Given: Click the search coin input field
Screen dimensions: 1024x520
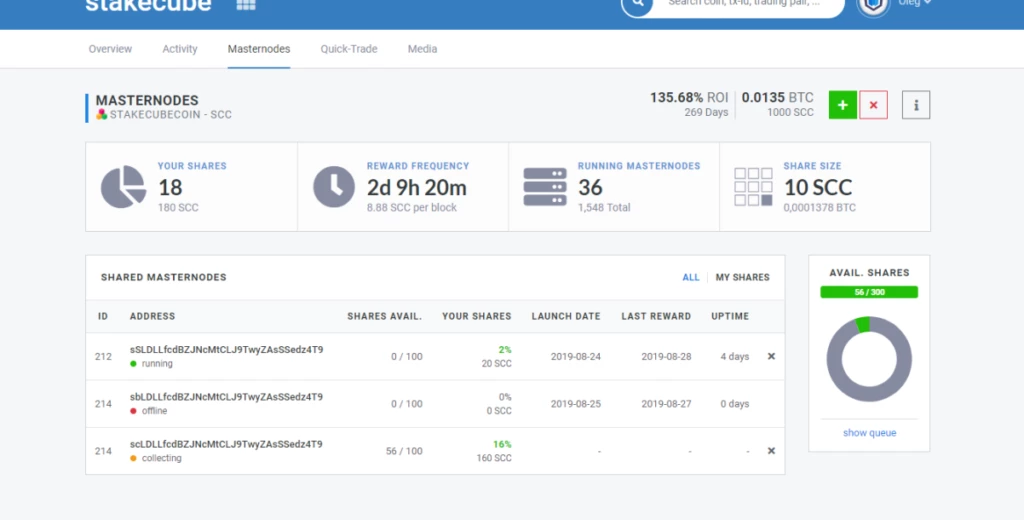Looking at the screenshot, I should [748, 5].
